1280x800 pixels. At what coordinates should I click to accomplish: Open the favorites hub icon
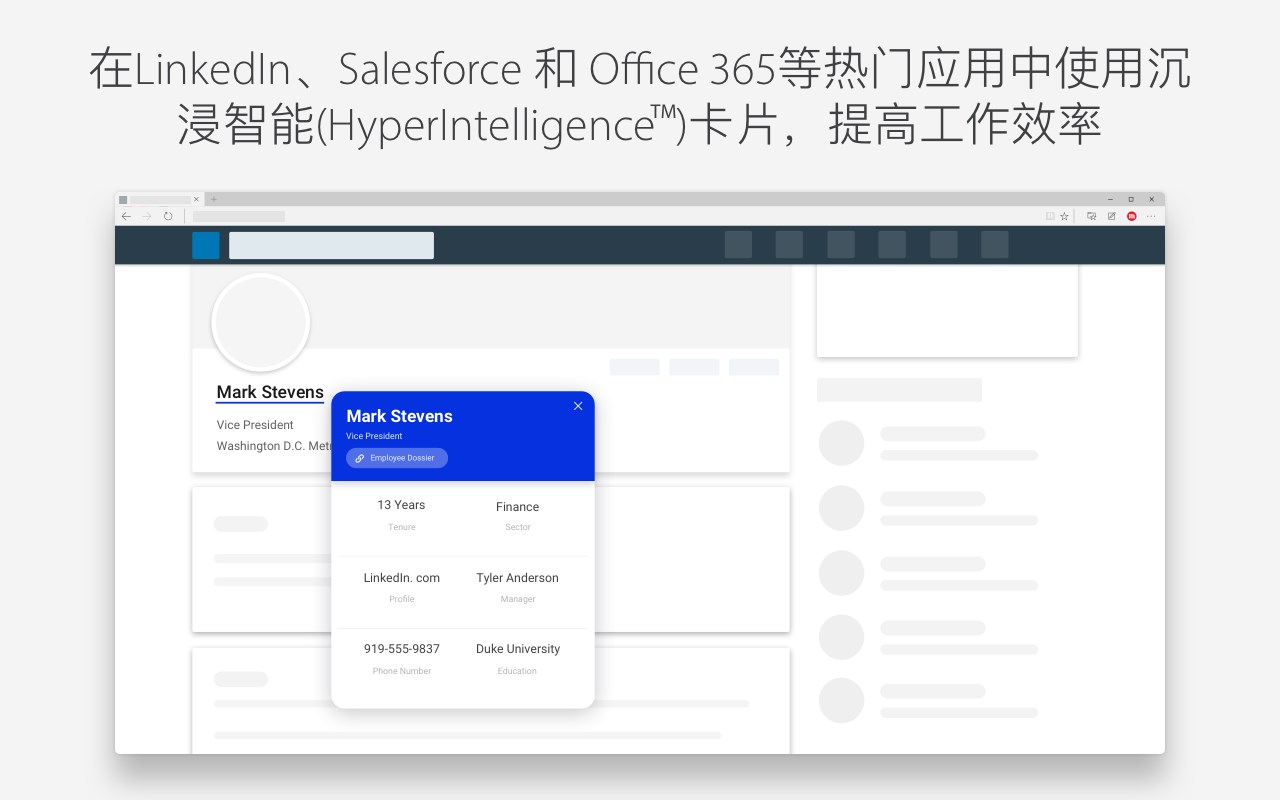[1091, 216]
